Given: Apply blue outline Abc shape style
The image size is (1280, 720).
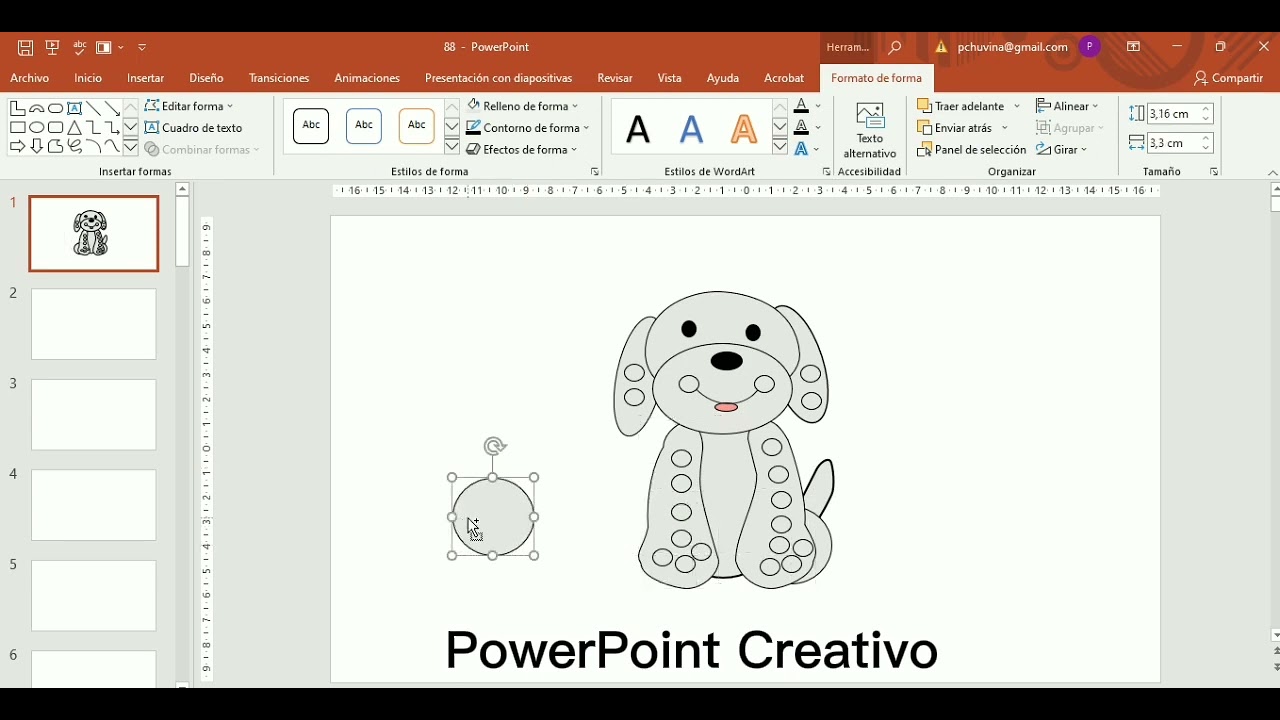Looking at the screenshot, I should click(x=364, y=126).
